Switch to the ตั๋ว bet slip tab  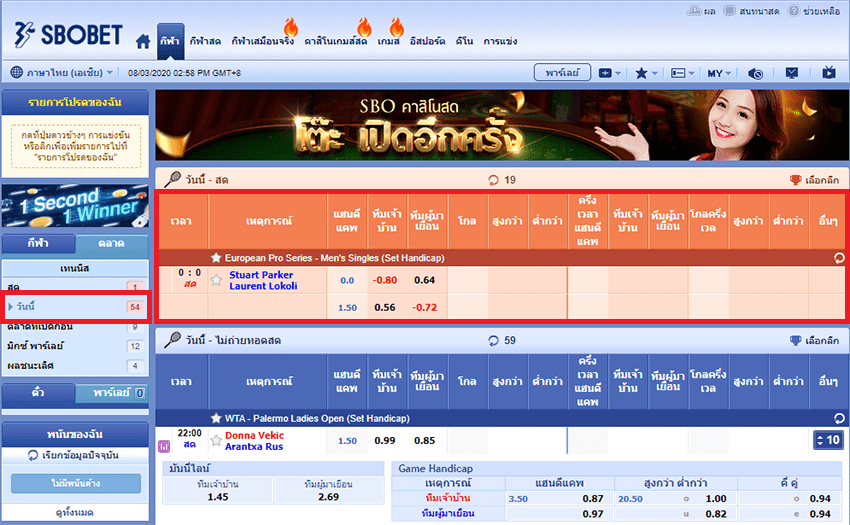coord(38,392)
